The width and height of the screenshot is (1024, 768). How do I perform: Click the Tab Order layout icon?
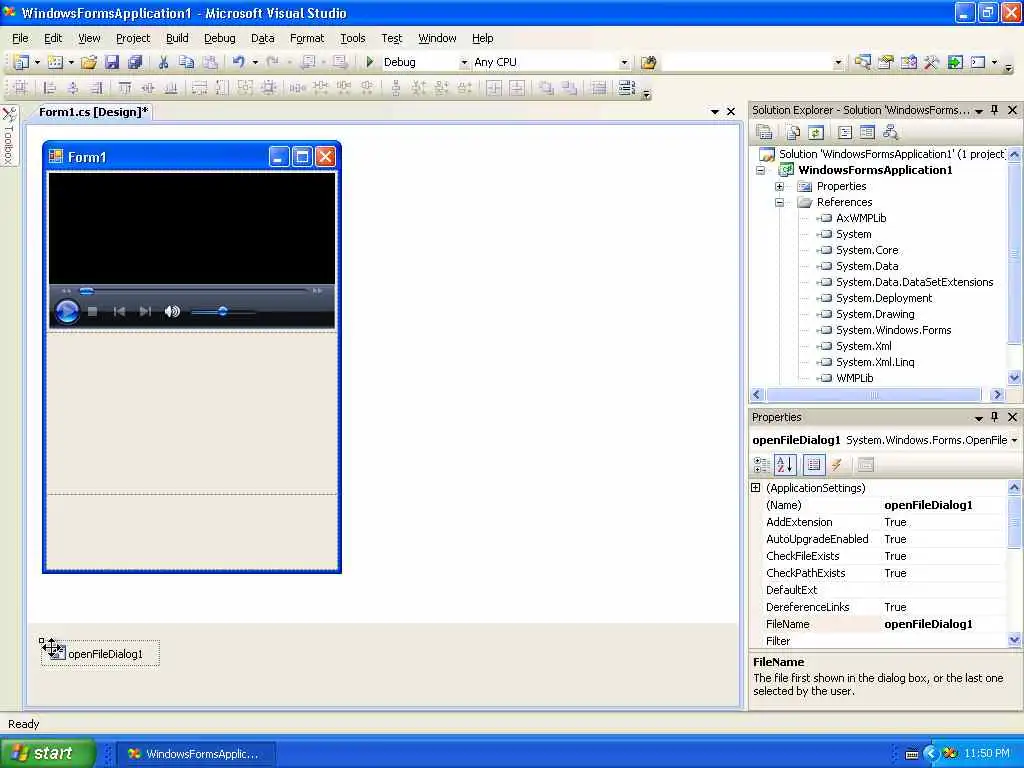(626, 88)
